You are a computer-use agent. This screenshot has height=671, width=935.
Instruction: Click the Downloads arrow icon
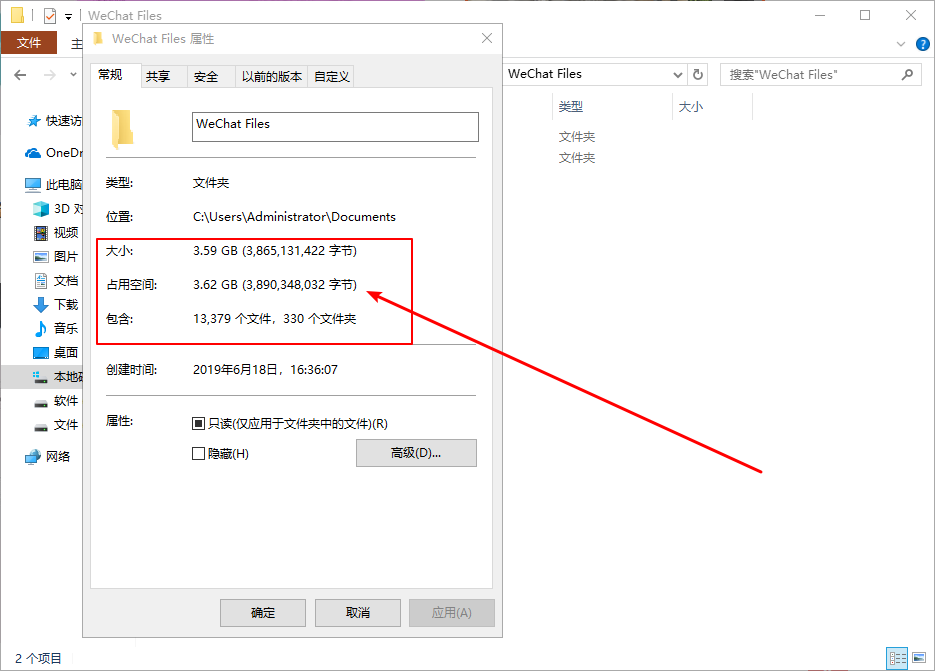pos(41,305)
